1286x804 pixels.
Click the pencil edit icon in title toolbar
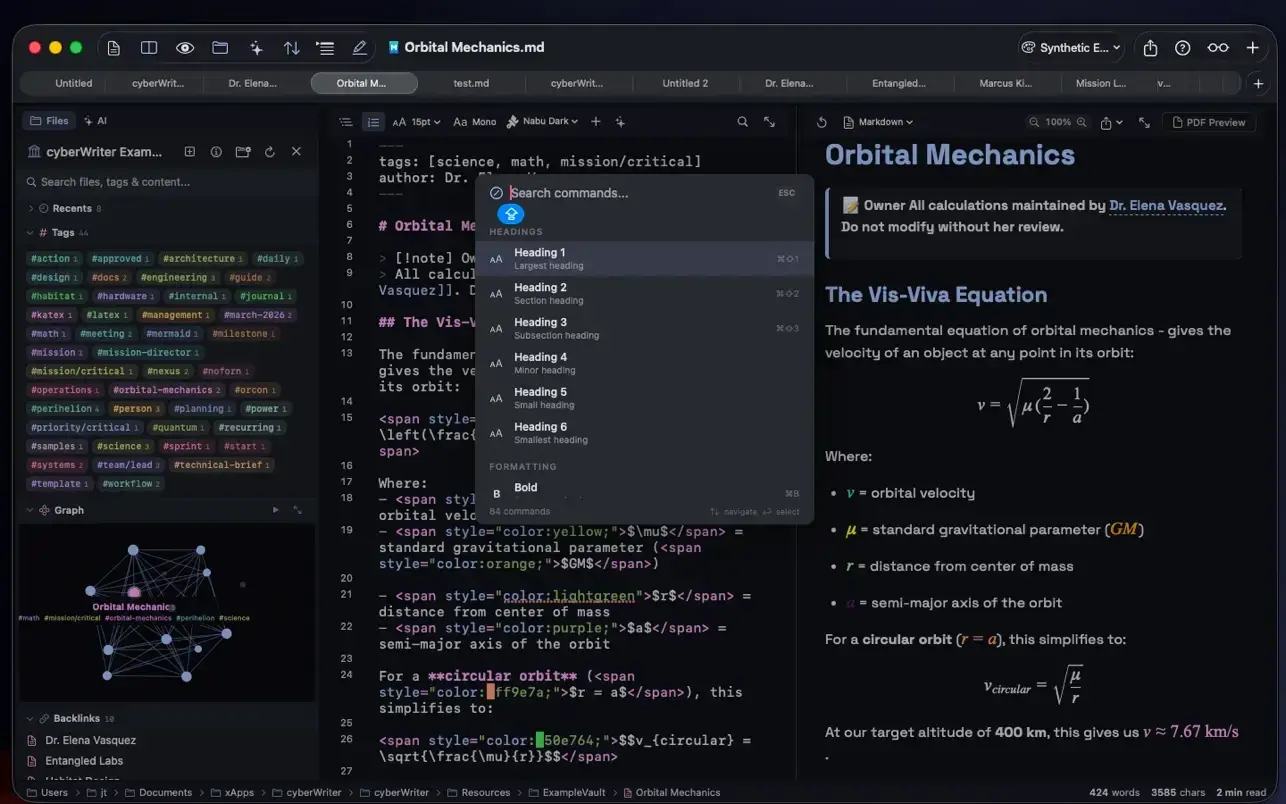pos(360,48)
